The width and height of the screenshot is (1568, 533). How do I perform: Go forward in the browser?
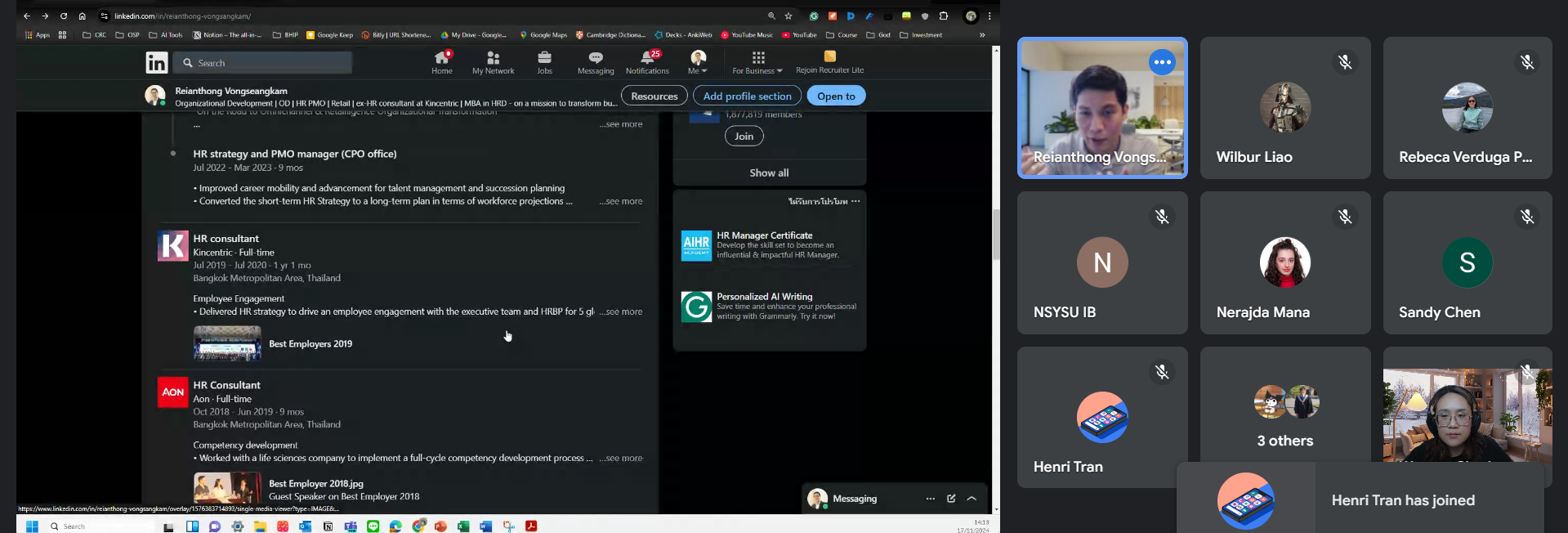[45, 16]
